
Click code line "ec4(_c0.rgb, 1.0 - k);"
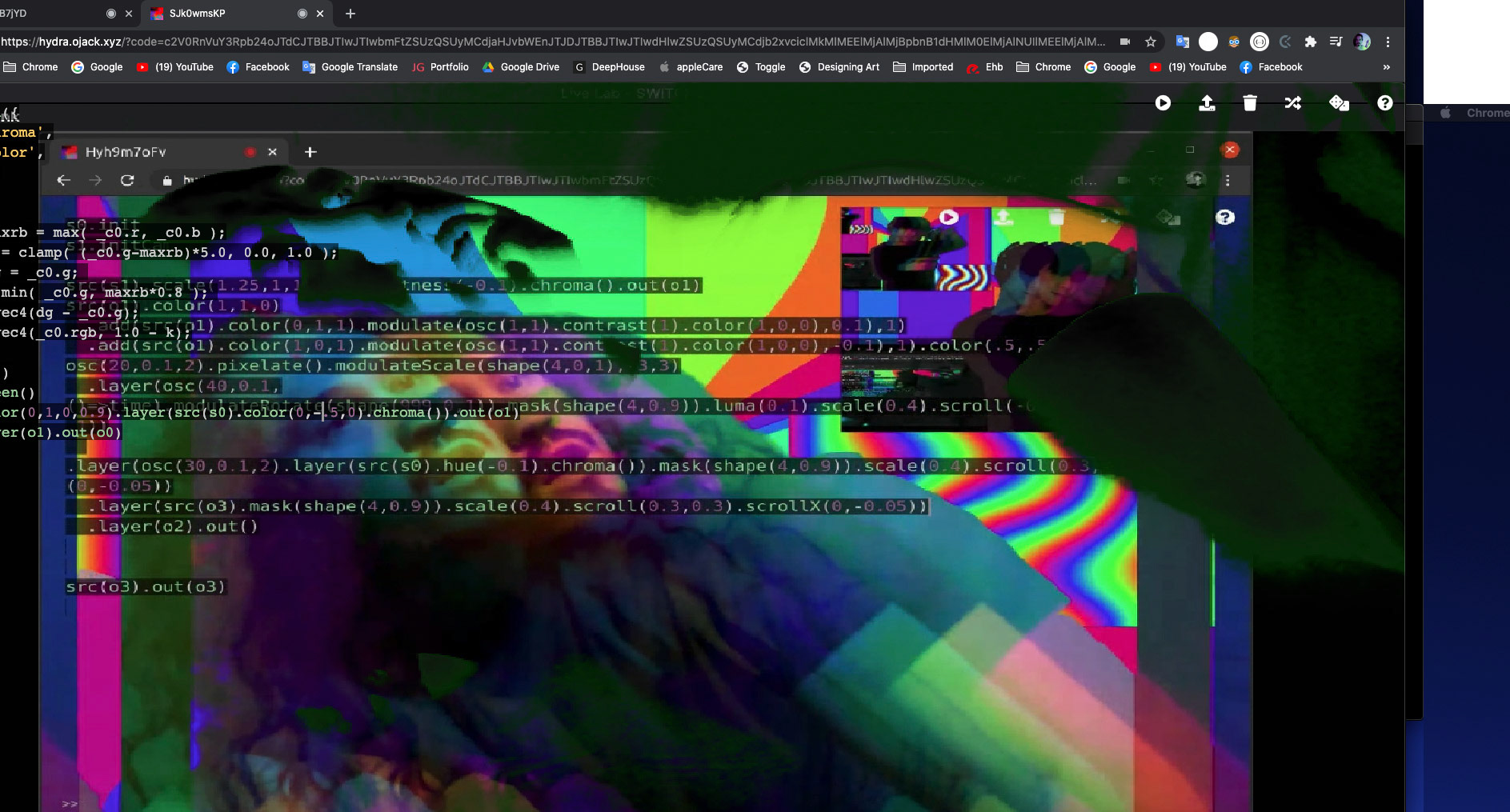[96, 333]
